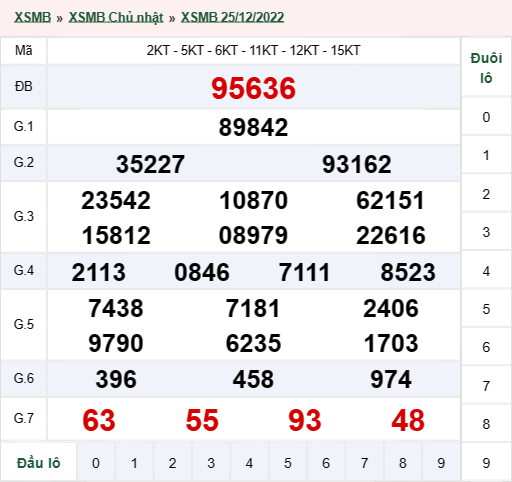
Task: Select digit 7 in Đầu lô row
Action: point(364,463)
